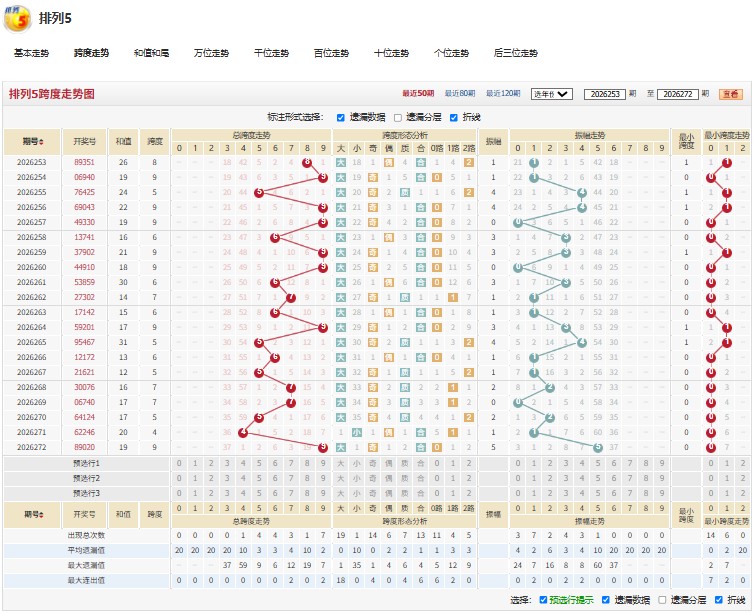Open the 跨度走势 tab
Image resolution: width=754 pixels, height=615 pixels.
tap(91, 53)
